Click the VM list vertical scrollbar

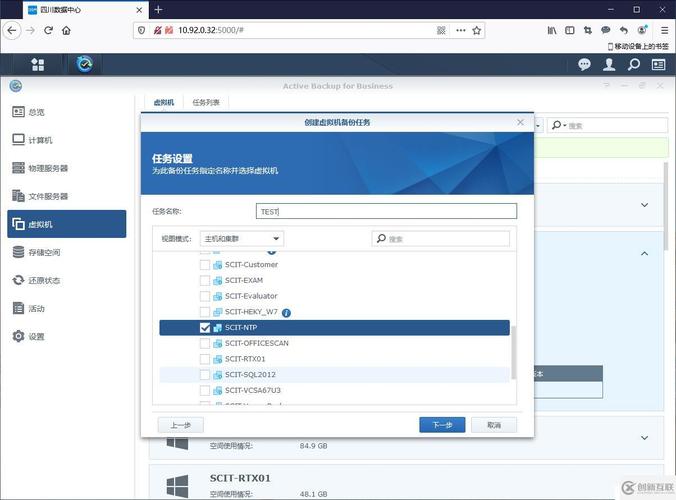[x=515, y=350]
